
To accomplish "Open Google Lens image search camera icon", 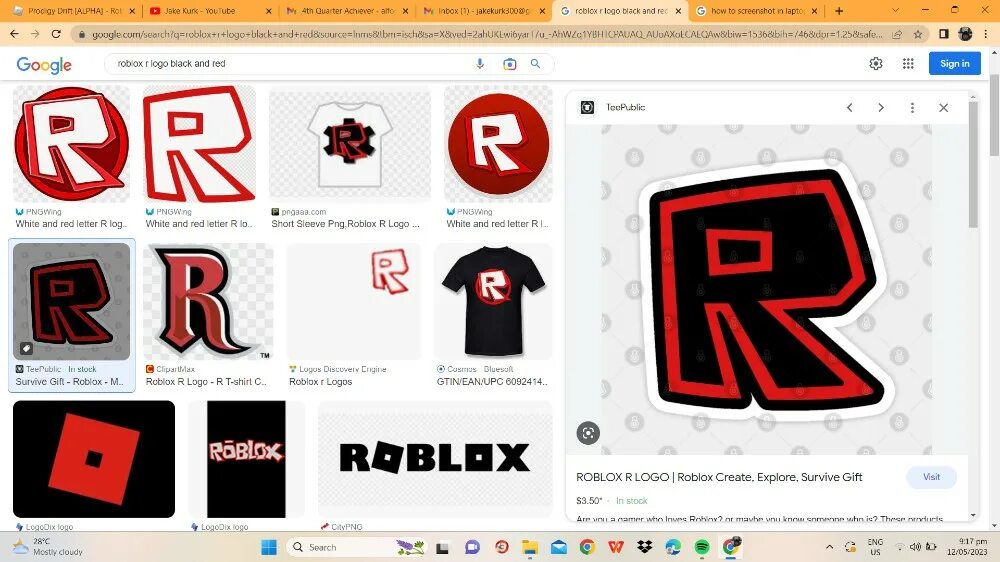I will pyautogui.click(x=509, y=64).
